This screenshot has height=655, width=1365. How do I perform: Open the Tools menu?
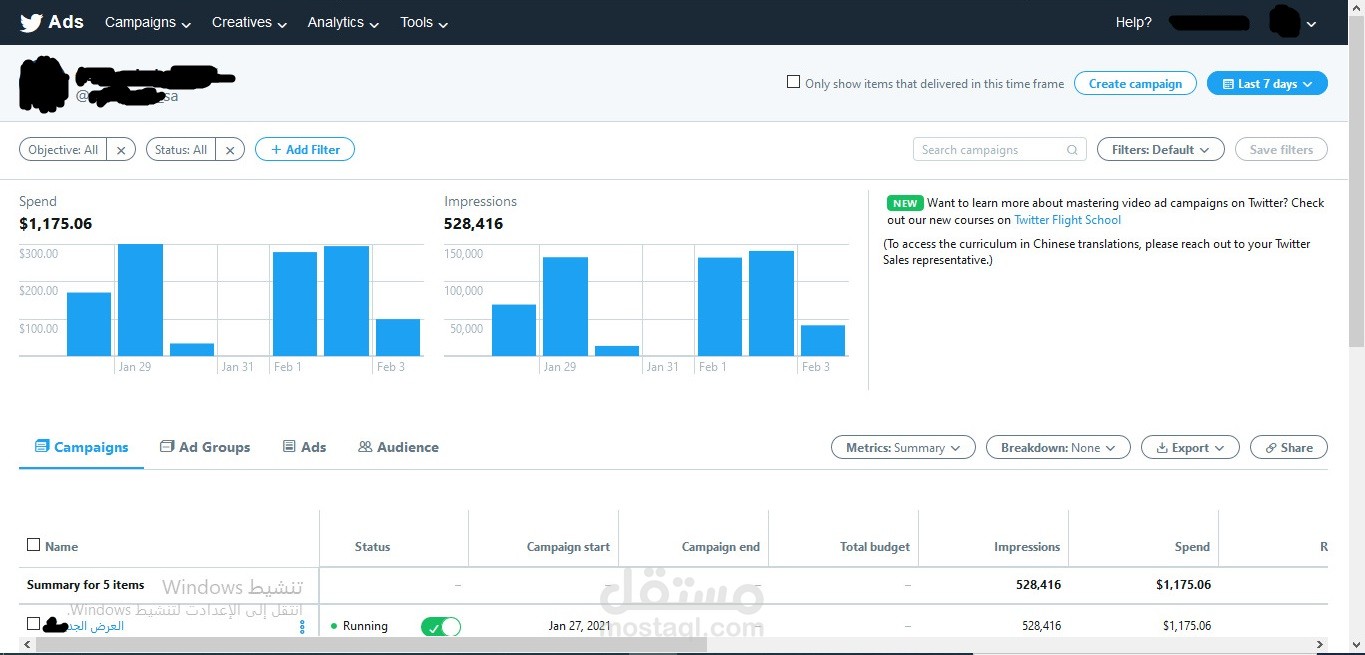tap(424, 22)
